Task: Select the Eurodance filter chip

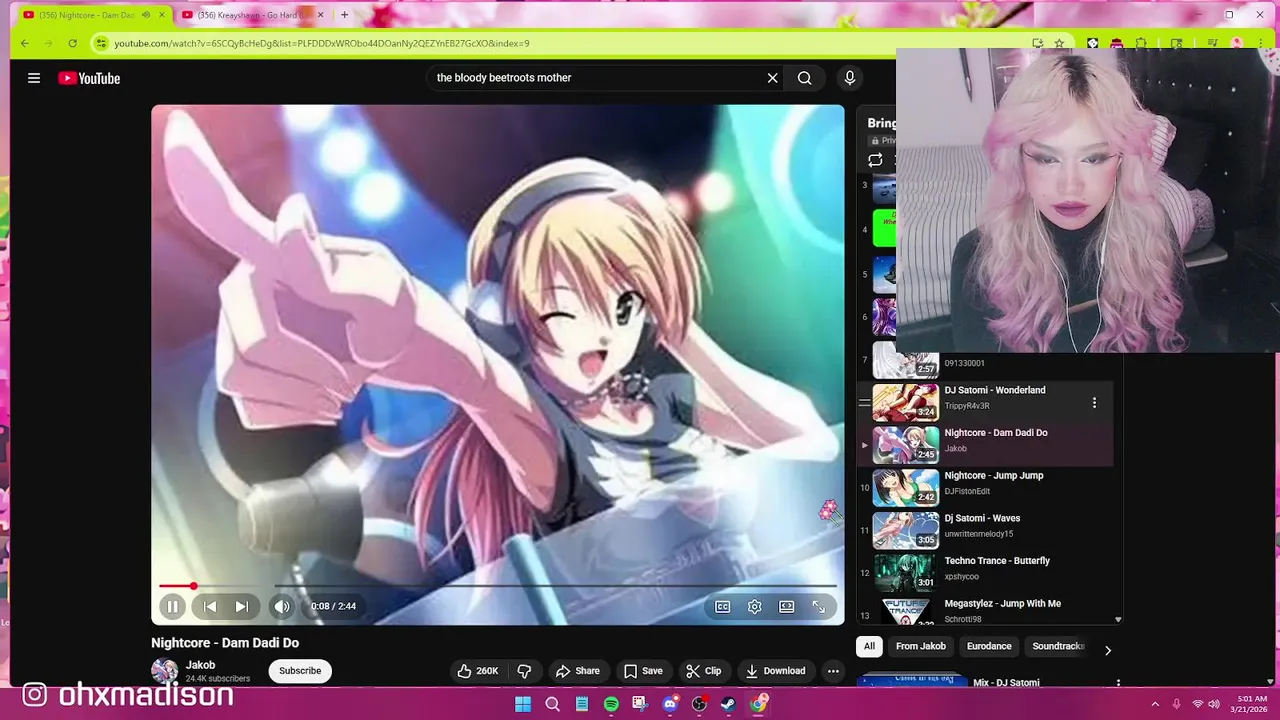Action: pos(989,646)
